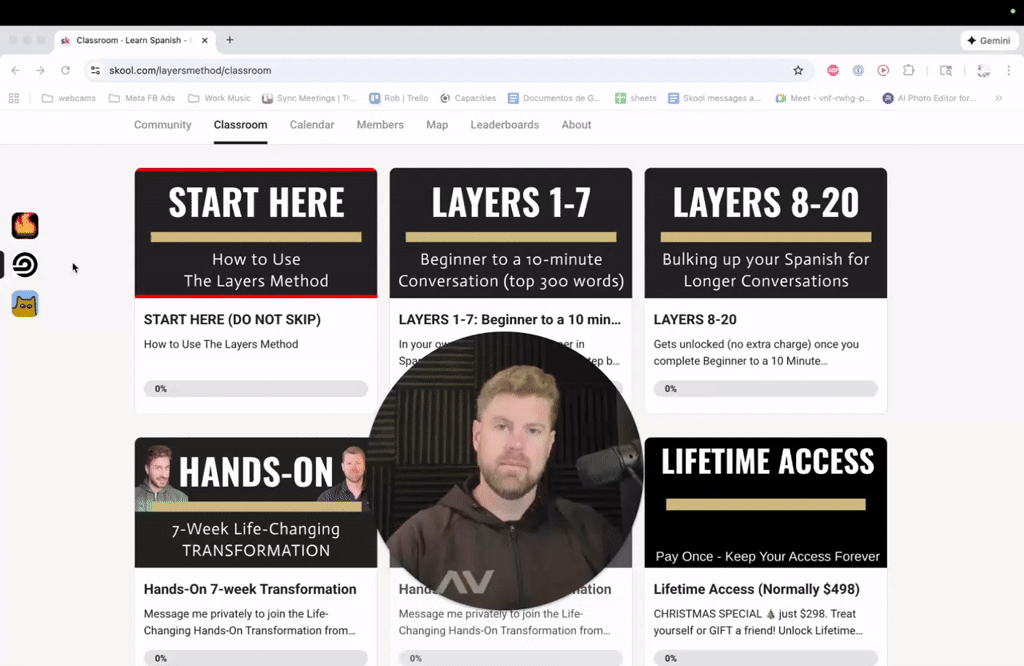Viewport: 1024px width, 666px height.
Task: Click the flame app icon in sidebar
Action: tap(25, 225)
